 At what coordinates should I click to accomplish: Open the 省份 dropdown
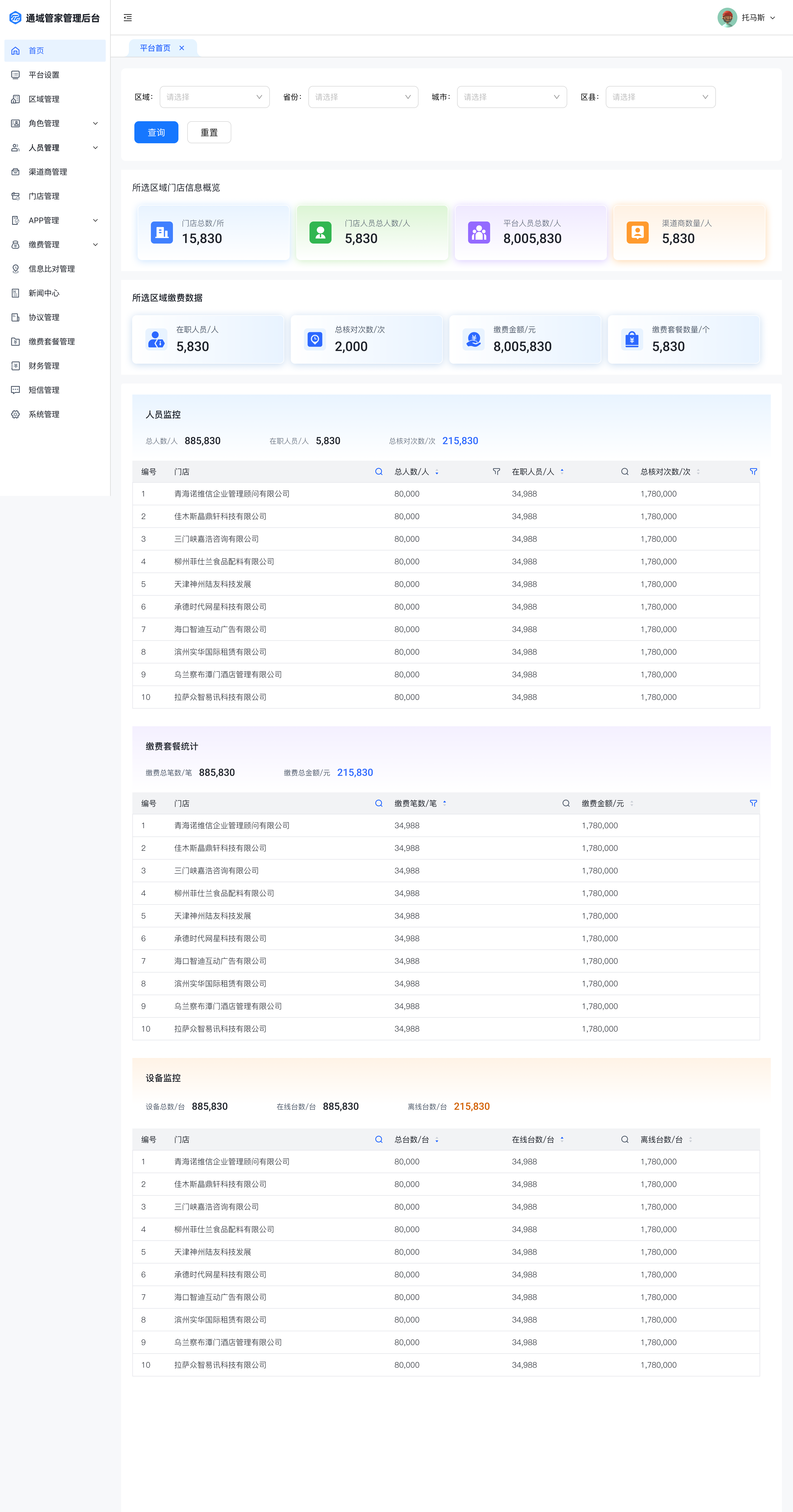363,97
